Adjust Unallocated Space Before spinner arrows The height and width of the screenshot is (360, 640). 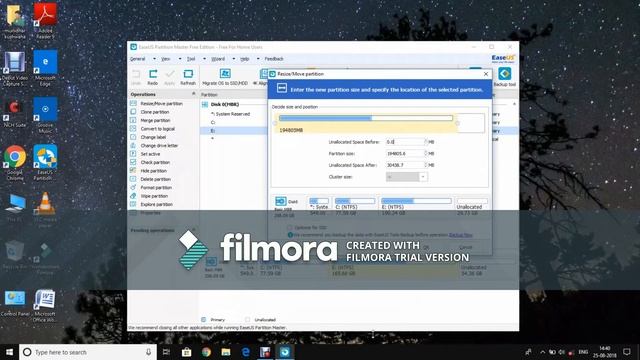[x=426, y=142]
